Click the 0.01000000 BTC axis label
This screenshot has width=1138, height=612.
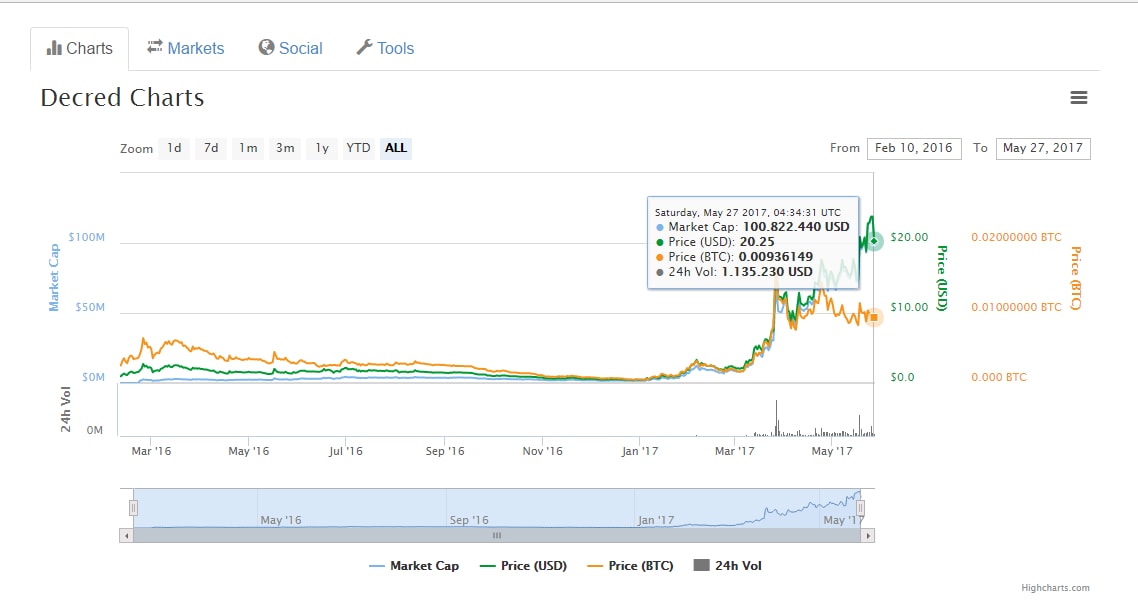coord(1016,307)
